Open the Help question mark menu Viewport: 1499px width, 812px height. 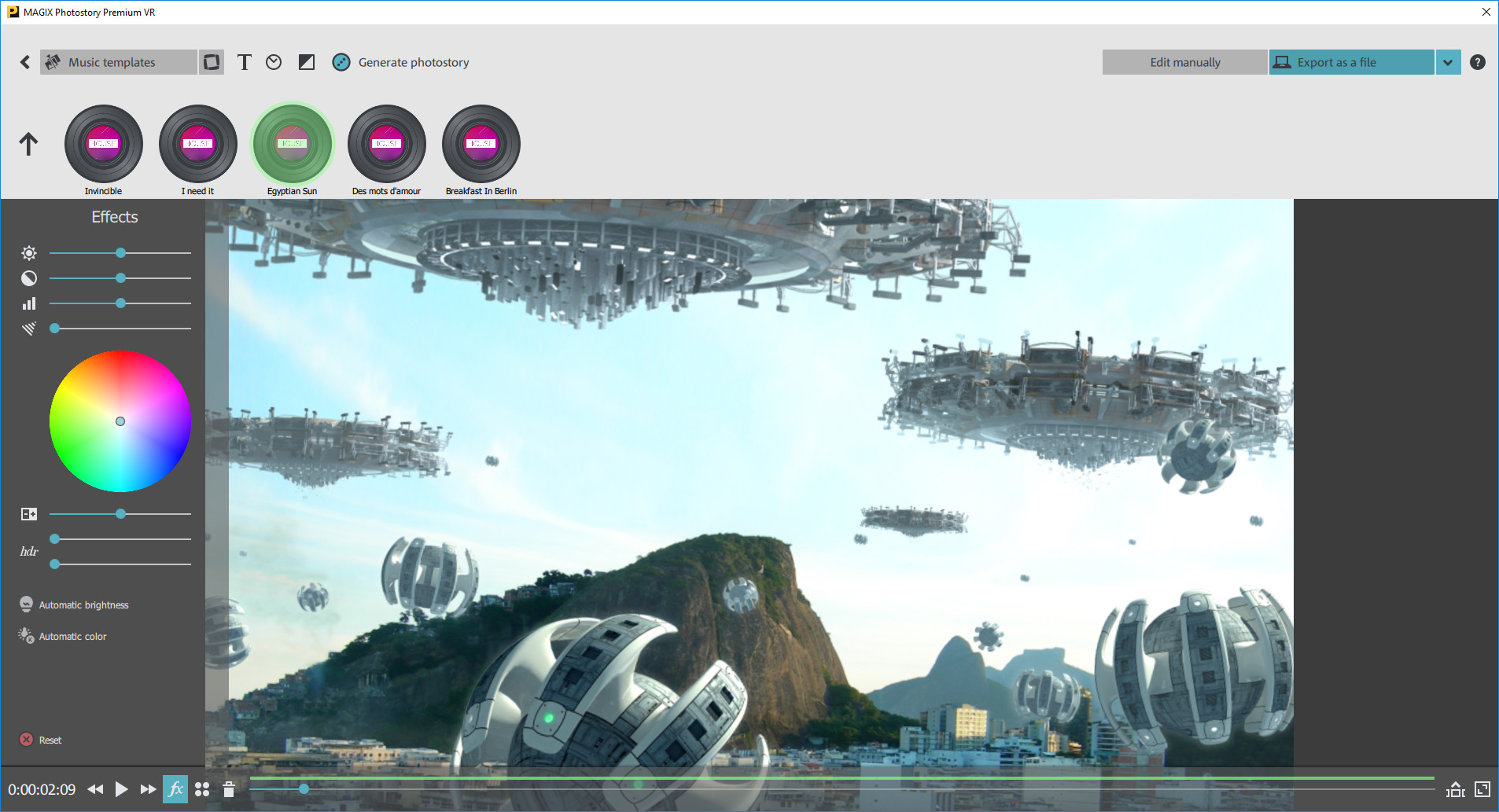1478,62
